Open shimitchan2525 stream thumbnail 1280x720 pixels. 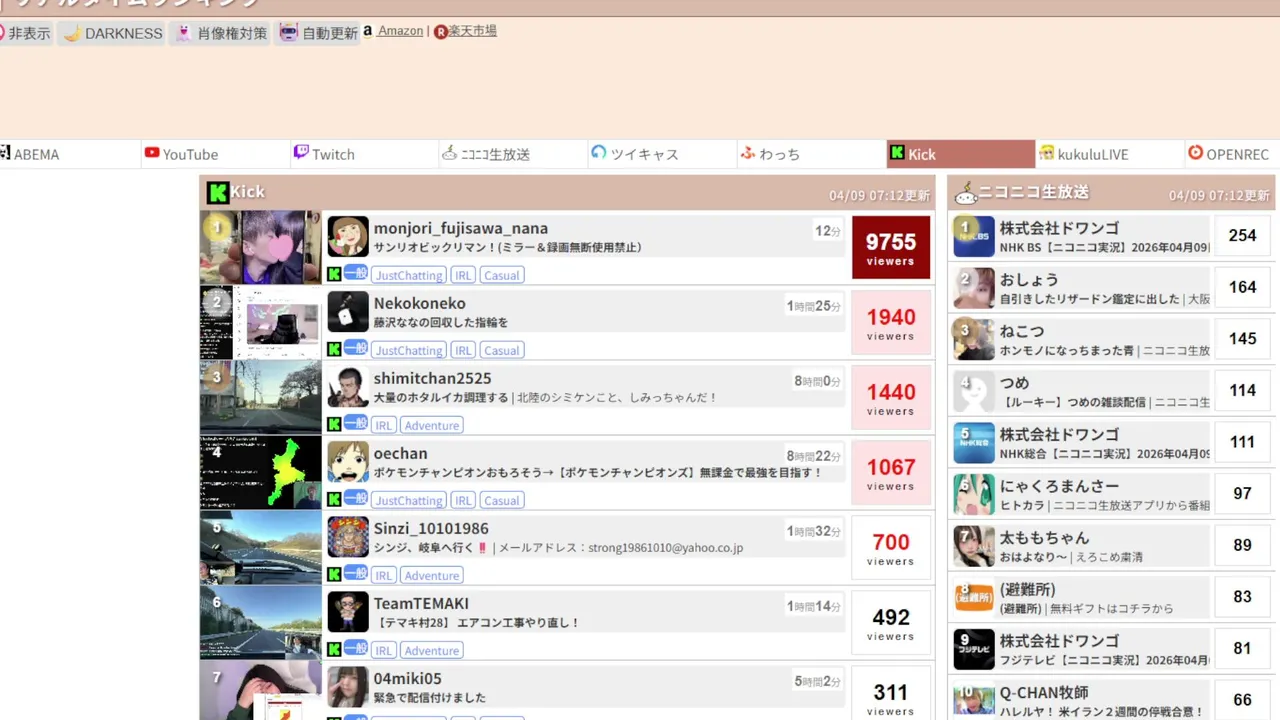tap(260, 397)
